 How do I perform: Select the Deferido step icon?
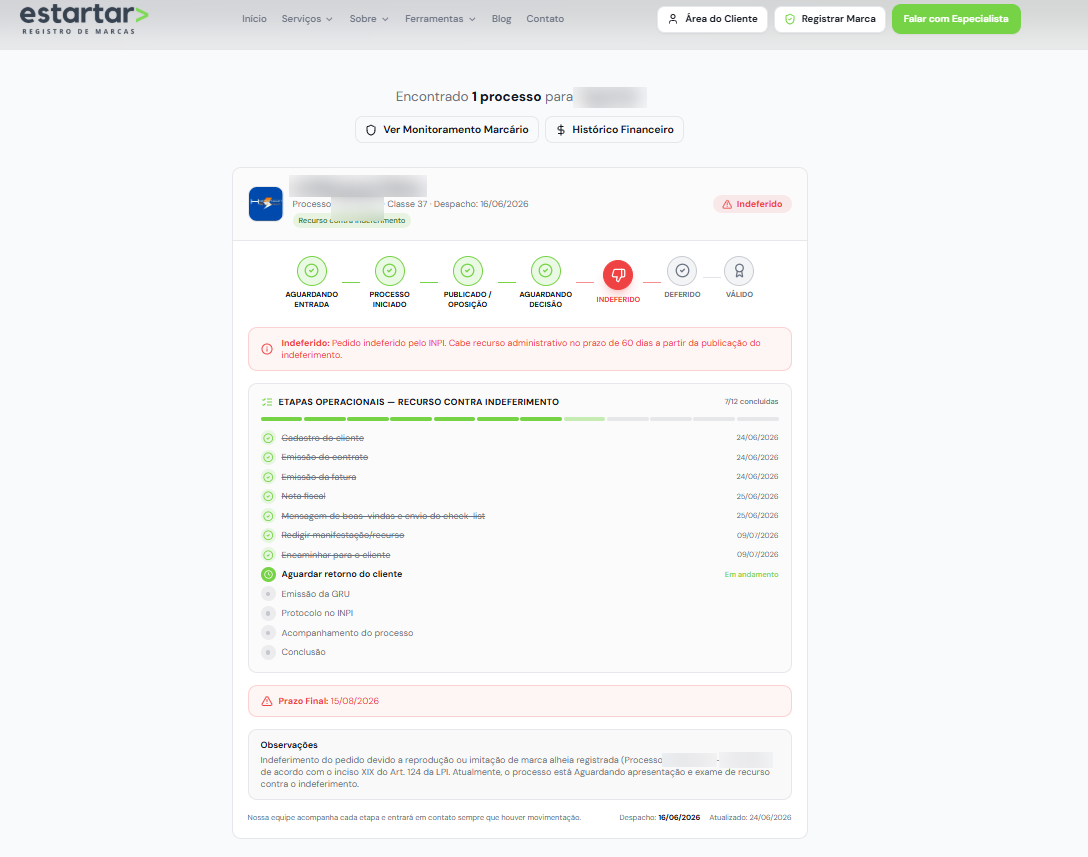(x=682, y=271)
